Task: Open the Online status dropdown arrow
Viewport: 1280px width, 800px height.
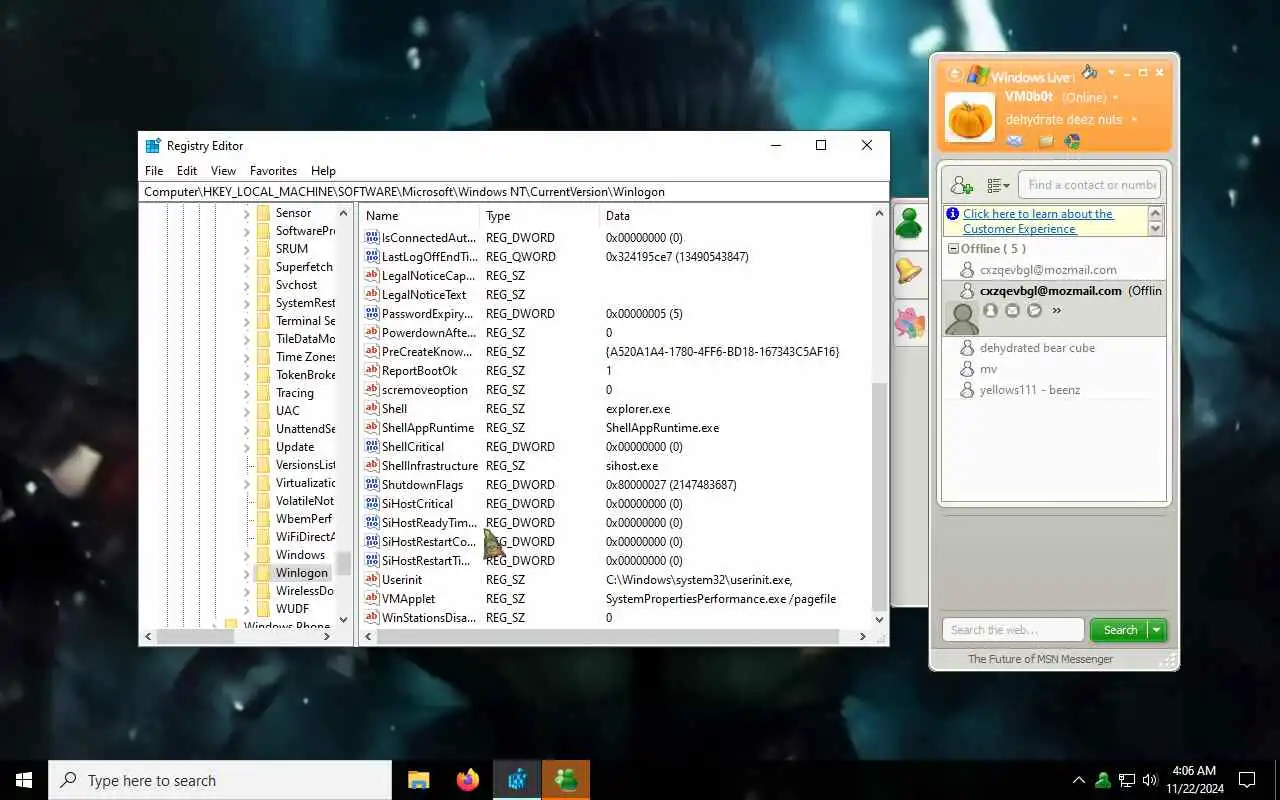Action: tap(1116, 97)
